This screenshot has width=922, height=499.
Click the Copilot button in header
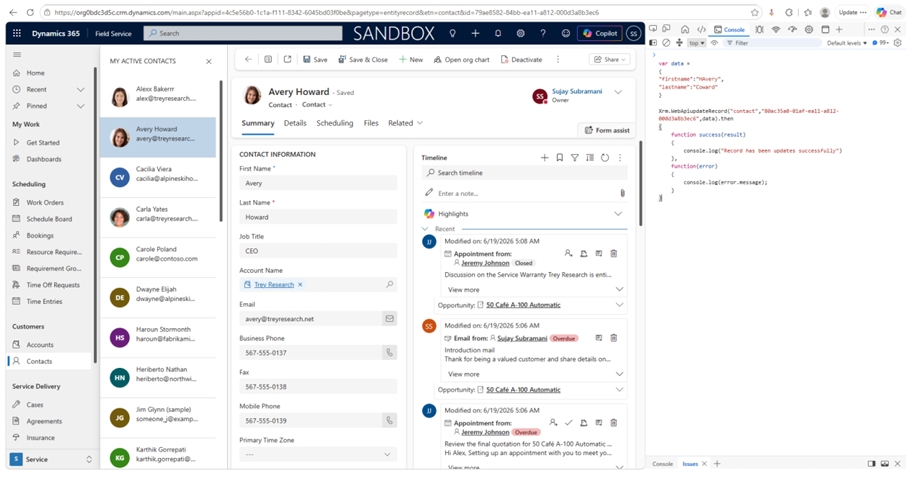pos(600,34)
